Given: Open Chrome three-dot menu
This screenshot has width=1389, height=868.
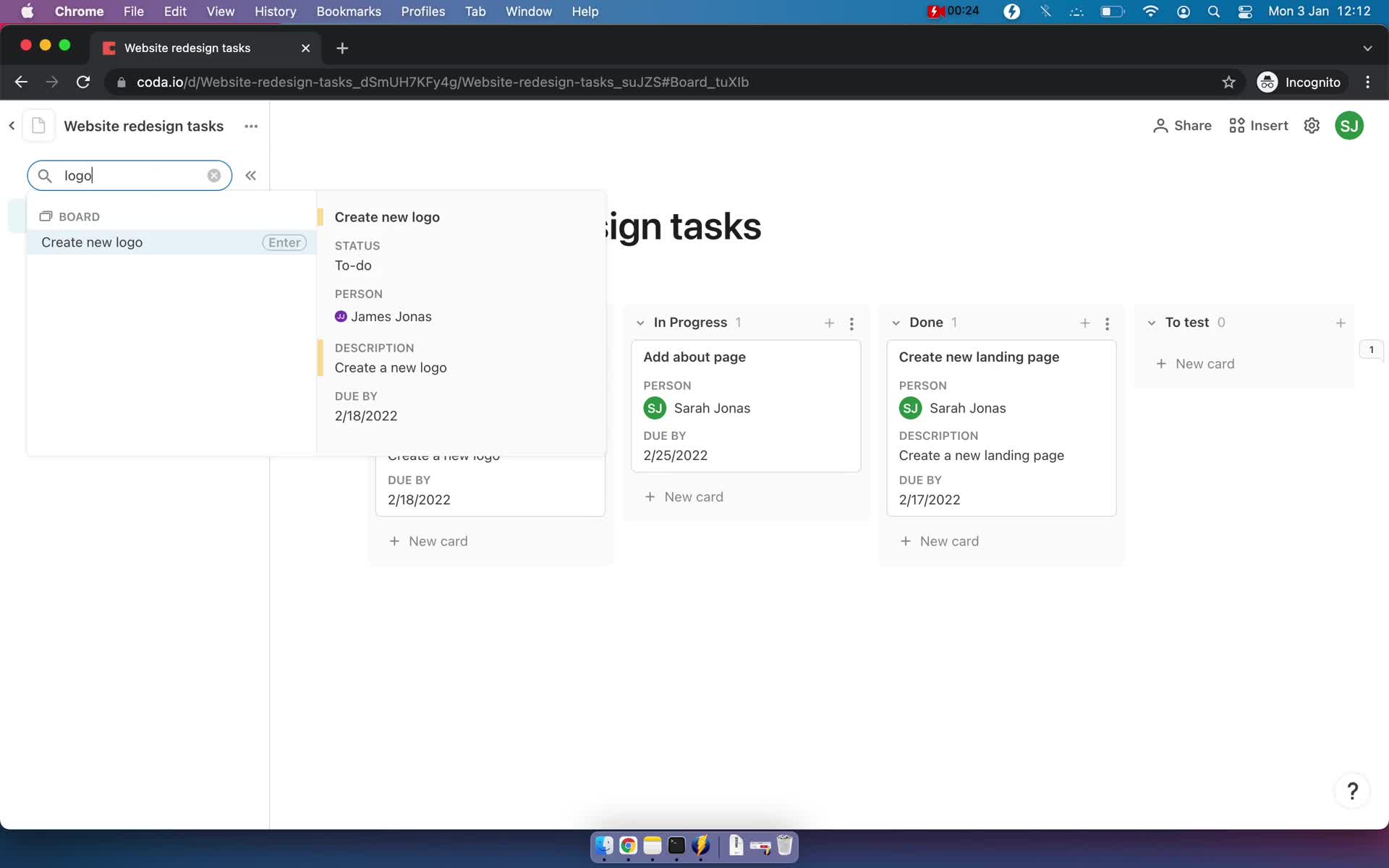Looking at the screenshot, I should point(1367,82).
